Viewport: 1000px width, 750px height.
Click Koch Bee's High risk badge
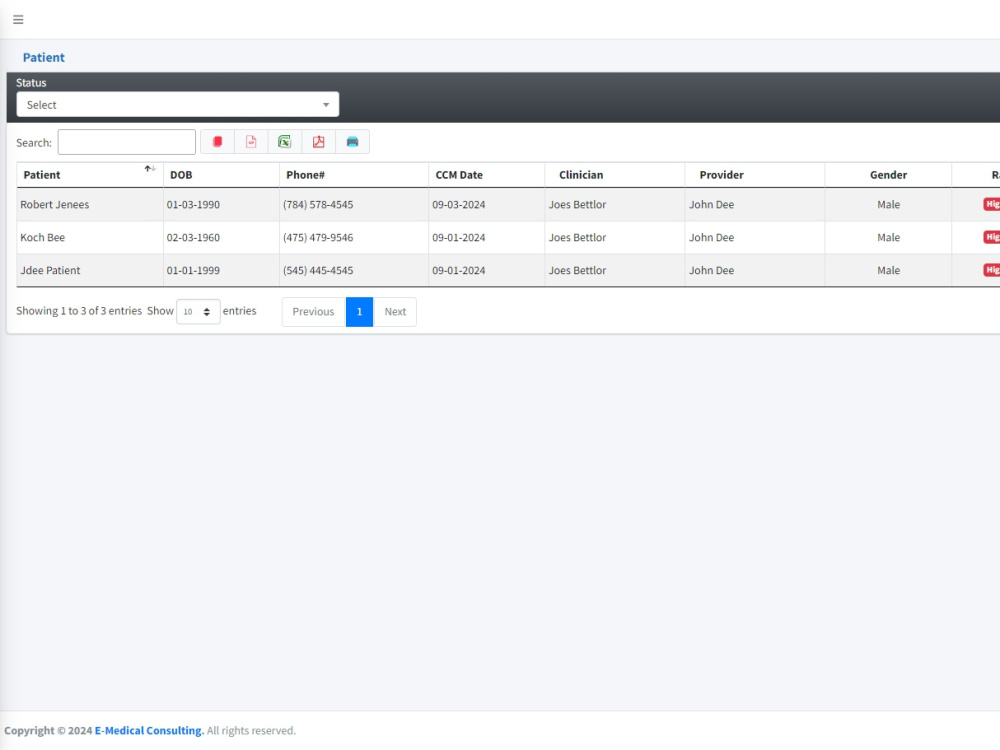[x=992, y=237]
